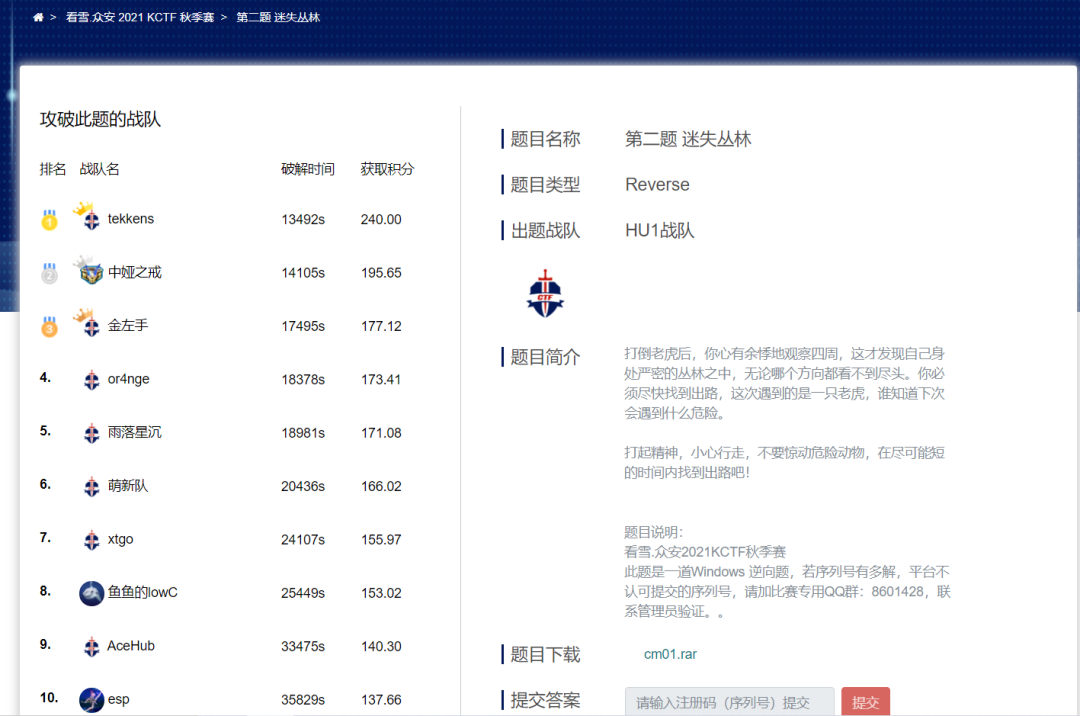Select the 雨落星沉 team name
Image resolution: width=1080 pixels, height=716 pixels.
[135, 432]
